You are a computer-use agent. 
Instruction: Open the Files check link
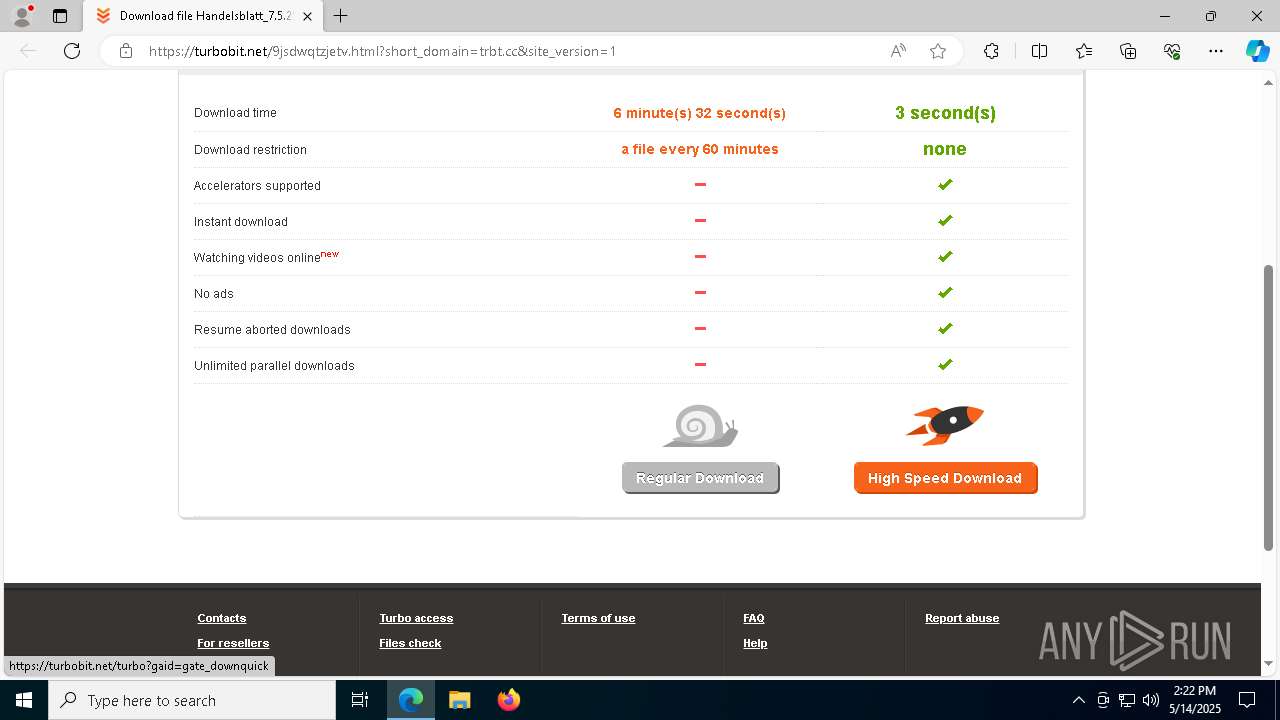[x=410, y=643]
